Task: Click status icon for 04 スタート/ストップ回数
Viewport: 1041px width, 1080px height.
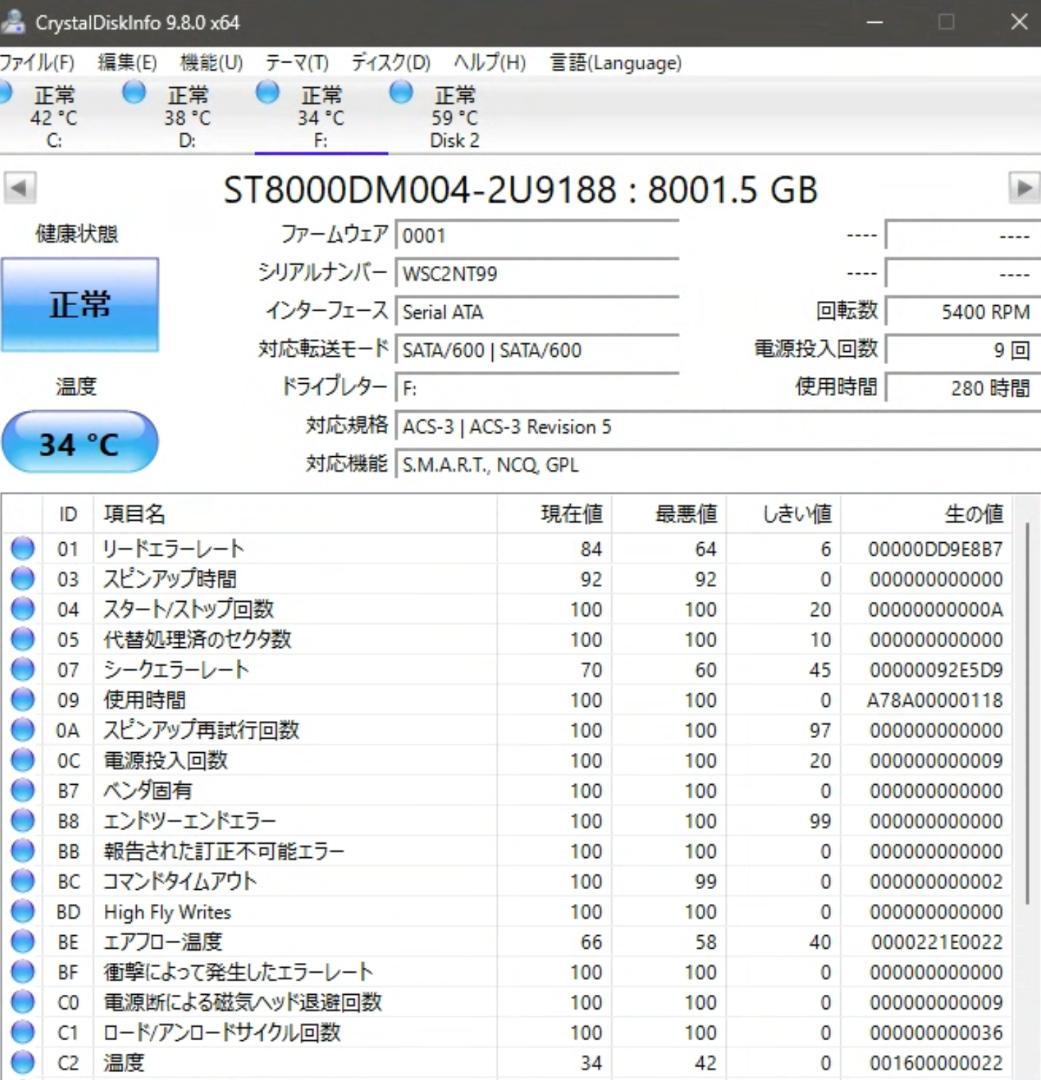Action: (23, 609)
